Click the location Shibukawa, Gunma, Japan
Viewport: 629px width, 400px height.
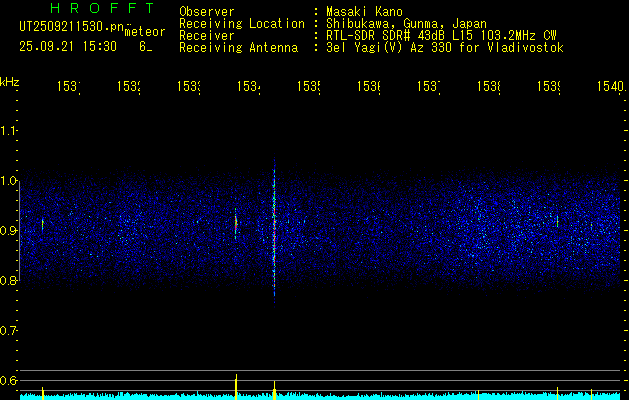[x=406, y=24]
